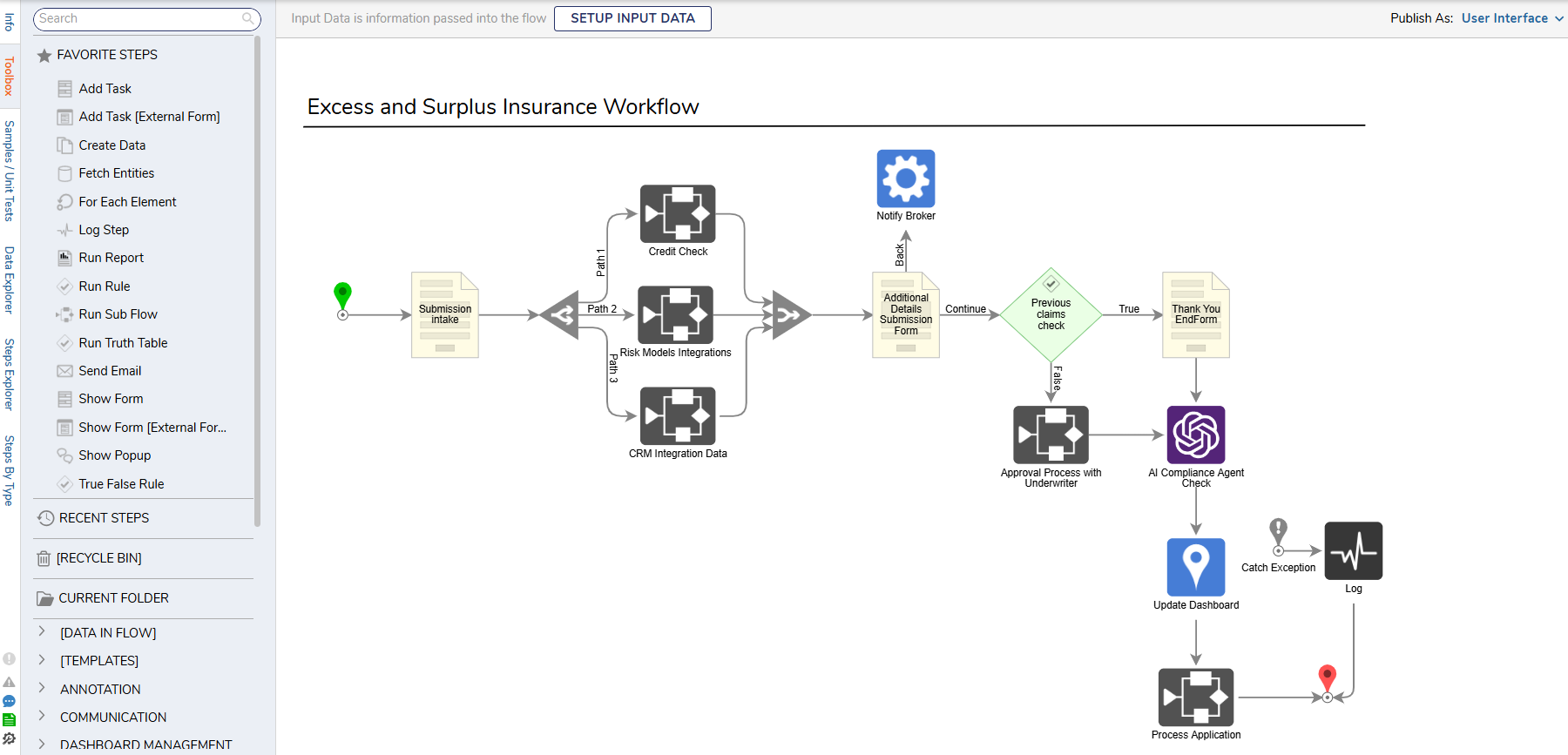Select the CRM Integration Data step

tap(678, 415)
